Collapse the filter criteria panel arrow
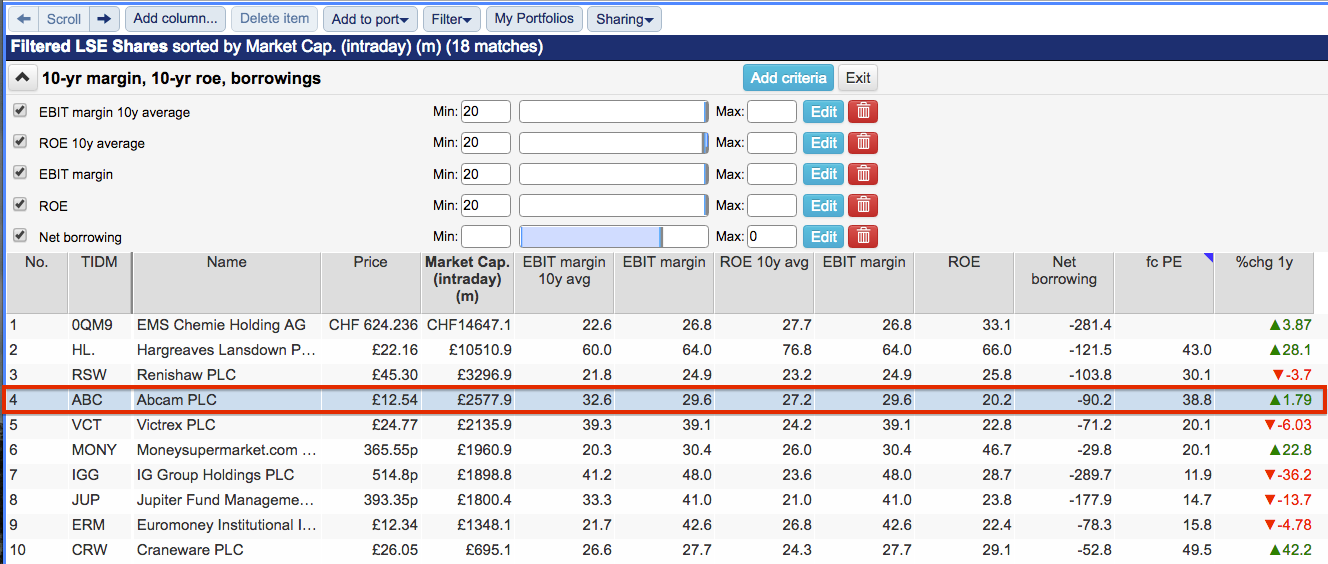The image size is (1328, 564). 22,78
